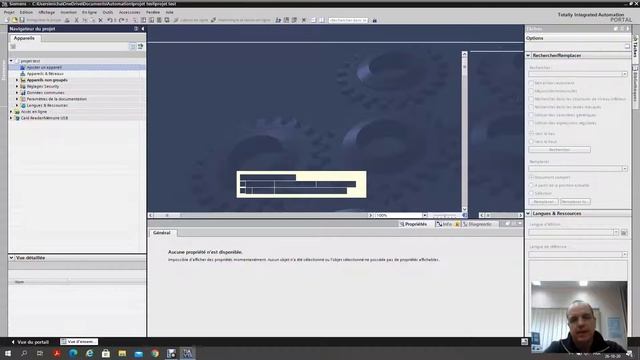Screen dimensions: 640x360
Task: Click the navigator overview export icon
Action: tap(140, 47)
